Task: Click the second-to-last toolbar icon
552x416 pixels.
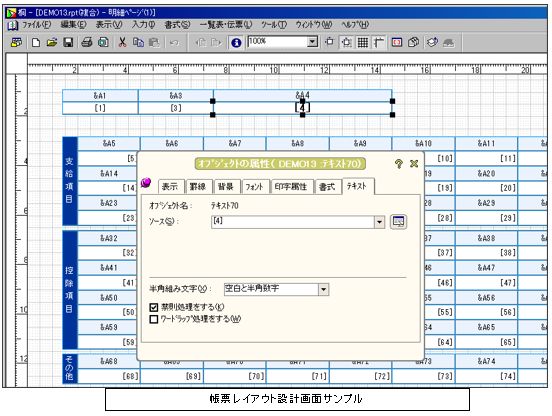Action: [x=432, y=43]
